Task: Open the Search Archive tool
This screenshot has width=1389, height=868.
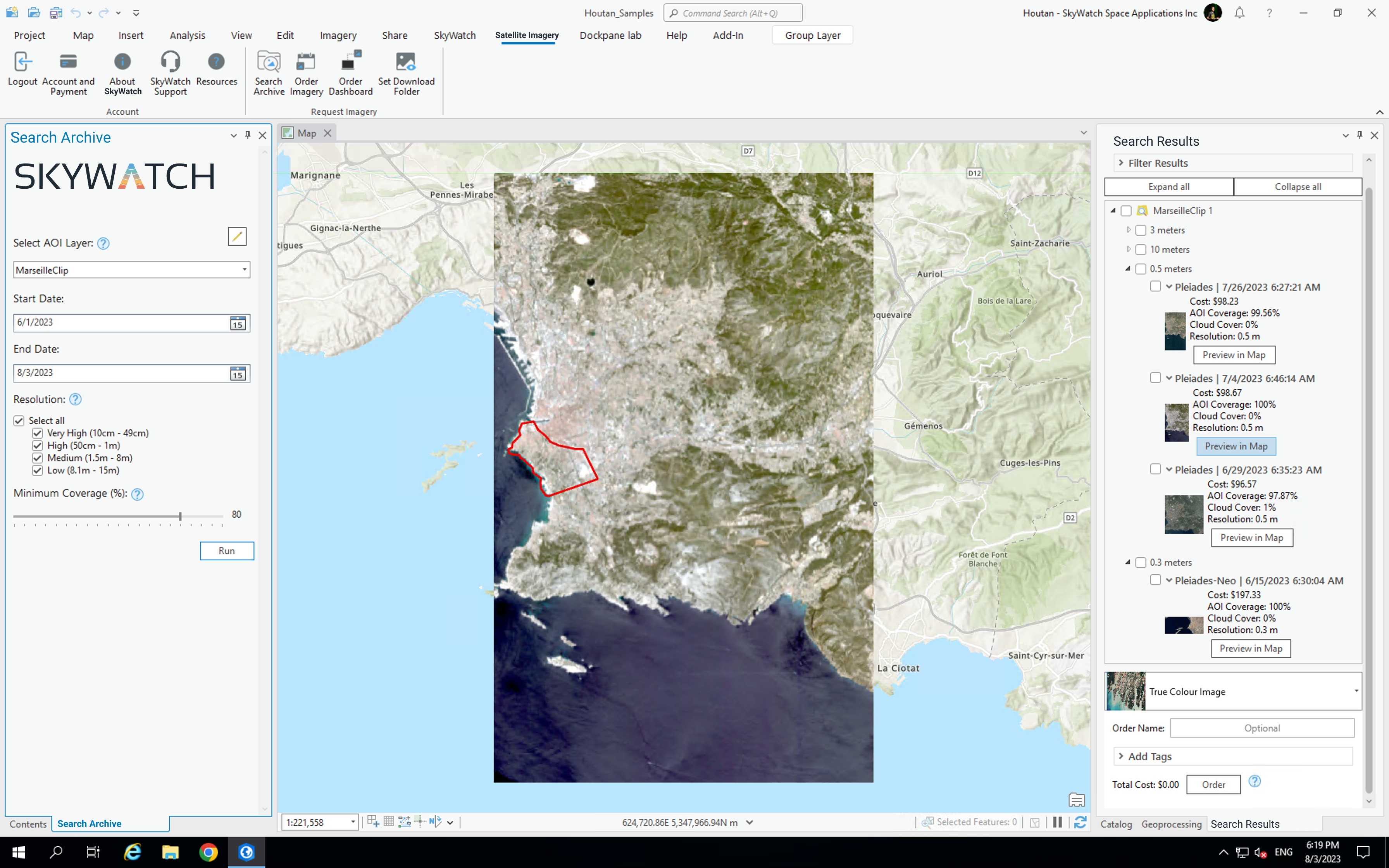Action: coord(268,72)
